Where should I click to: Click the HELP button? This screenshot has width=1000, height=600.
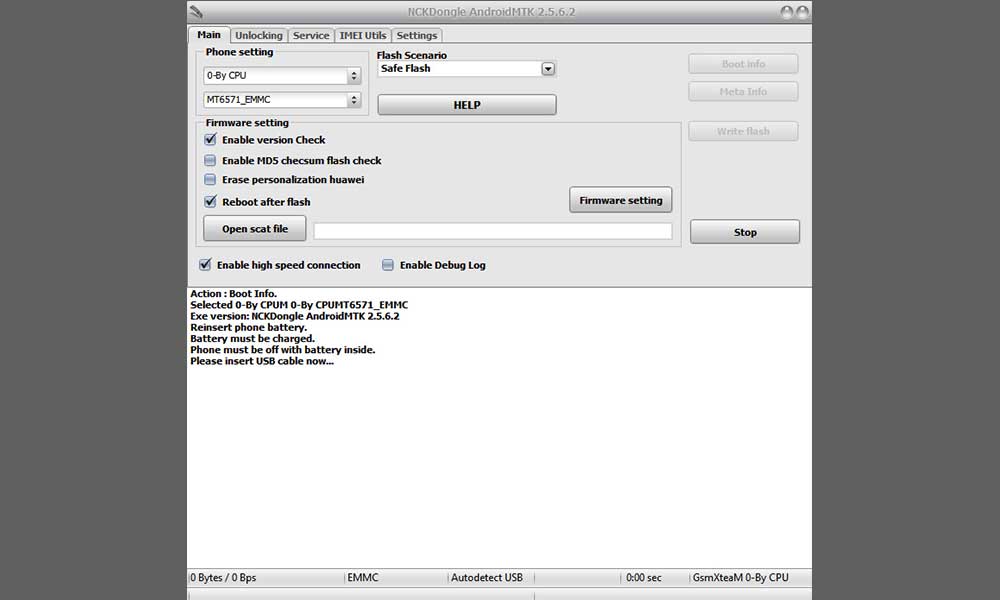pos(467,105)
